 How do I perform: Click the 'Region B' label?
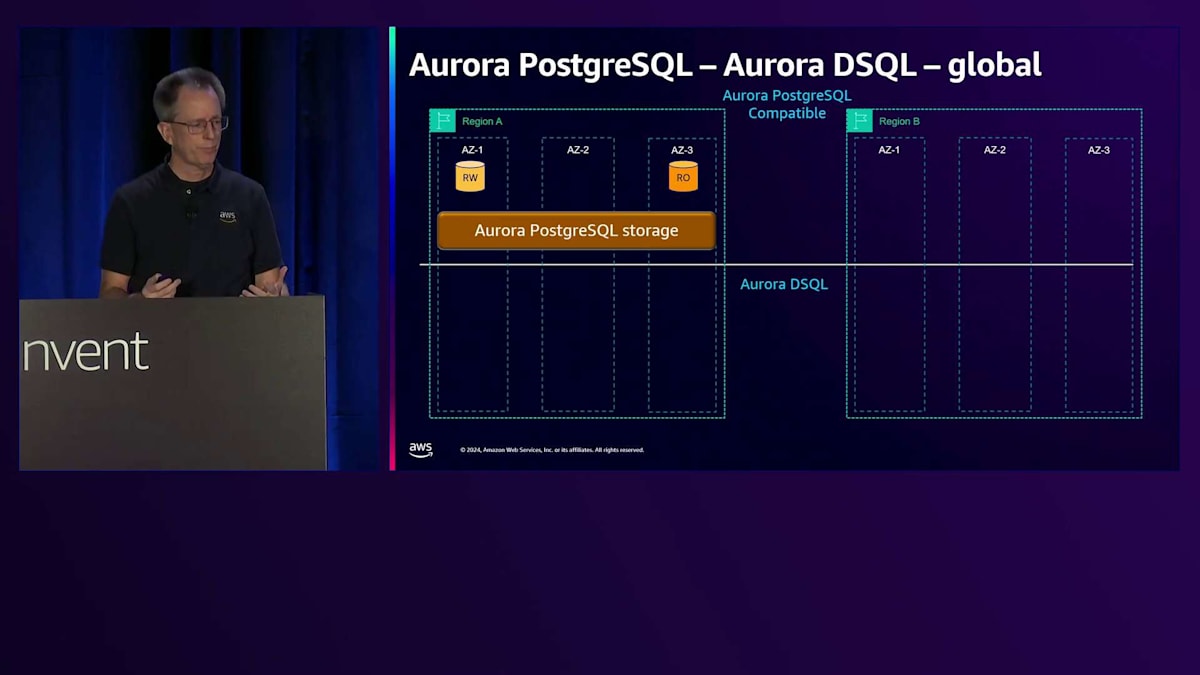coord(899,121)
